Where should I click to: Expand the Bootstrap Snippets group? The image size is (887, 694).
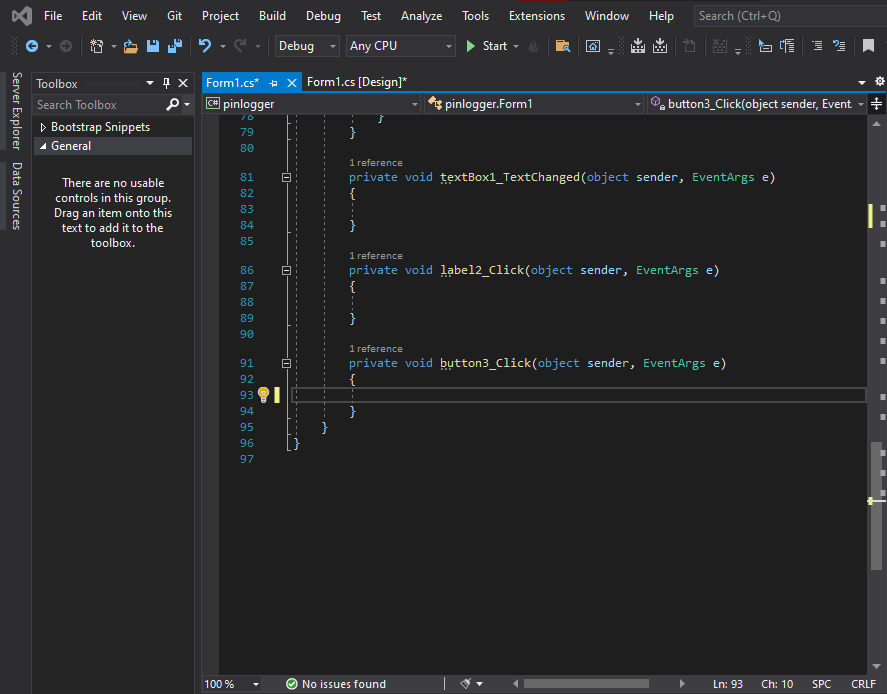coord(43,127)
